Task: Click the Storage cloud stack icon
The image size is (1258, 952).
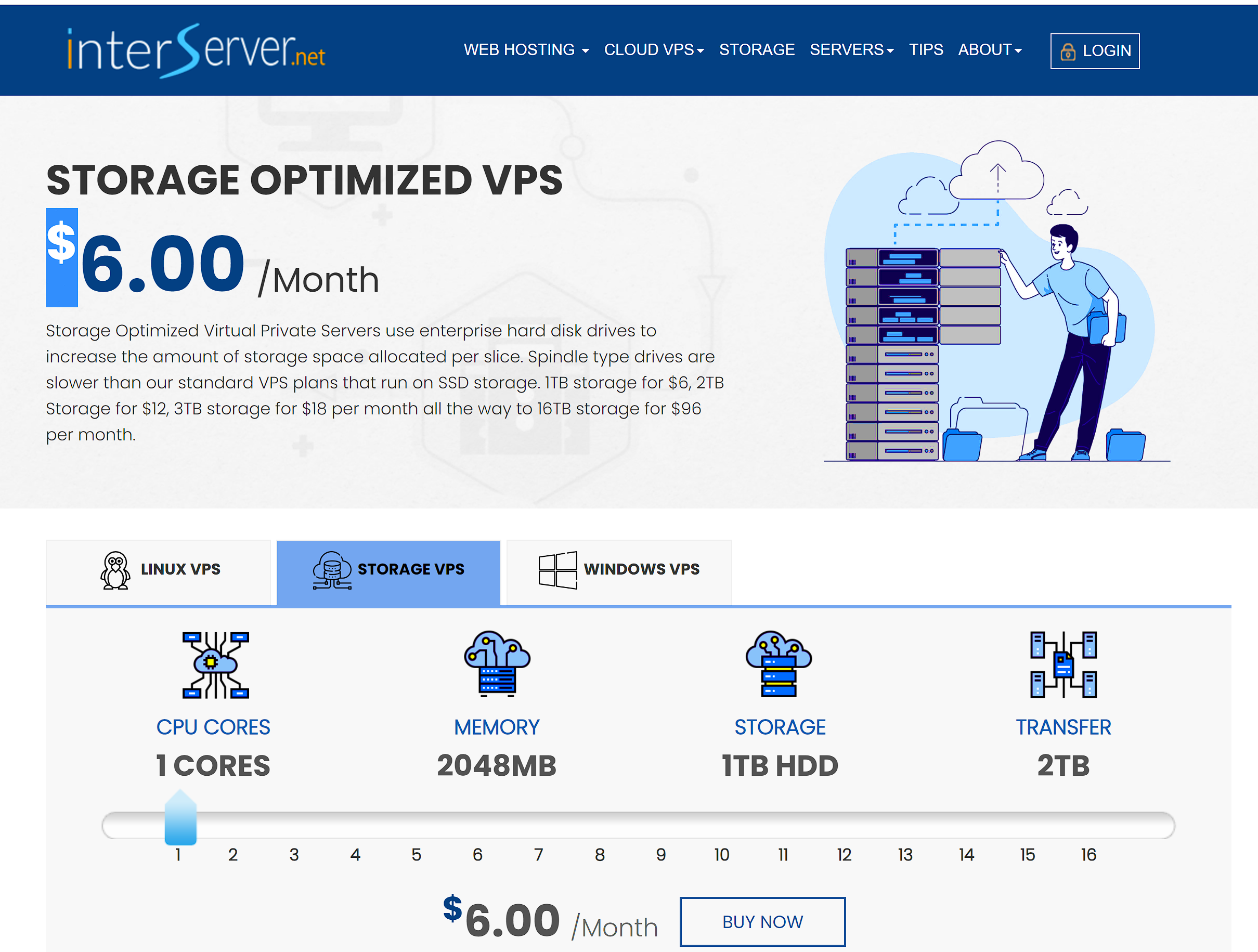Action: (780, 666)
